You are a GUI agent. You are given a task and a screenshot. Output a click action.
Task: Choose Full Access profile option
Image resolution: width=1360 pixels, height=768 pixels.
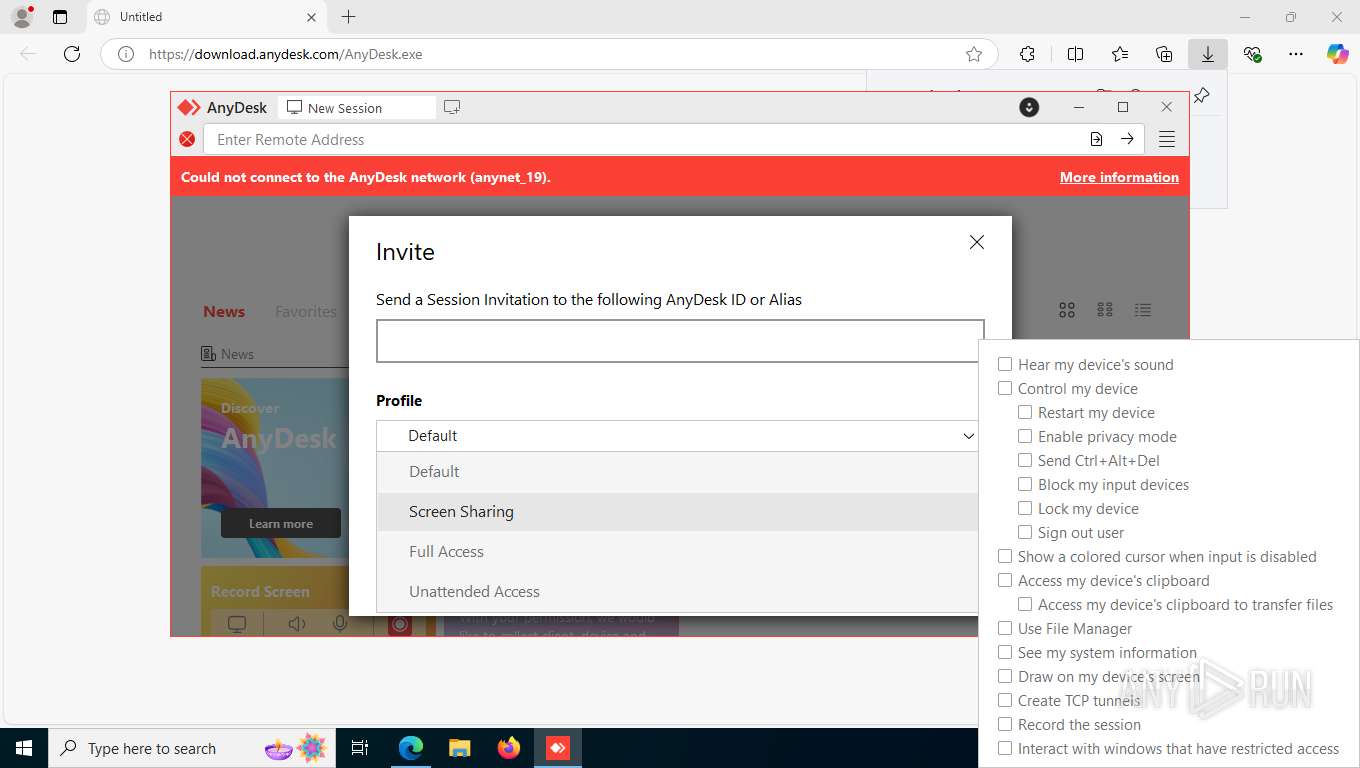(677, 552)
